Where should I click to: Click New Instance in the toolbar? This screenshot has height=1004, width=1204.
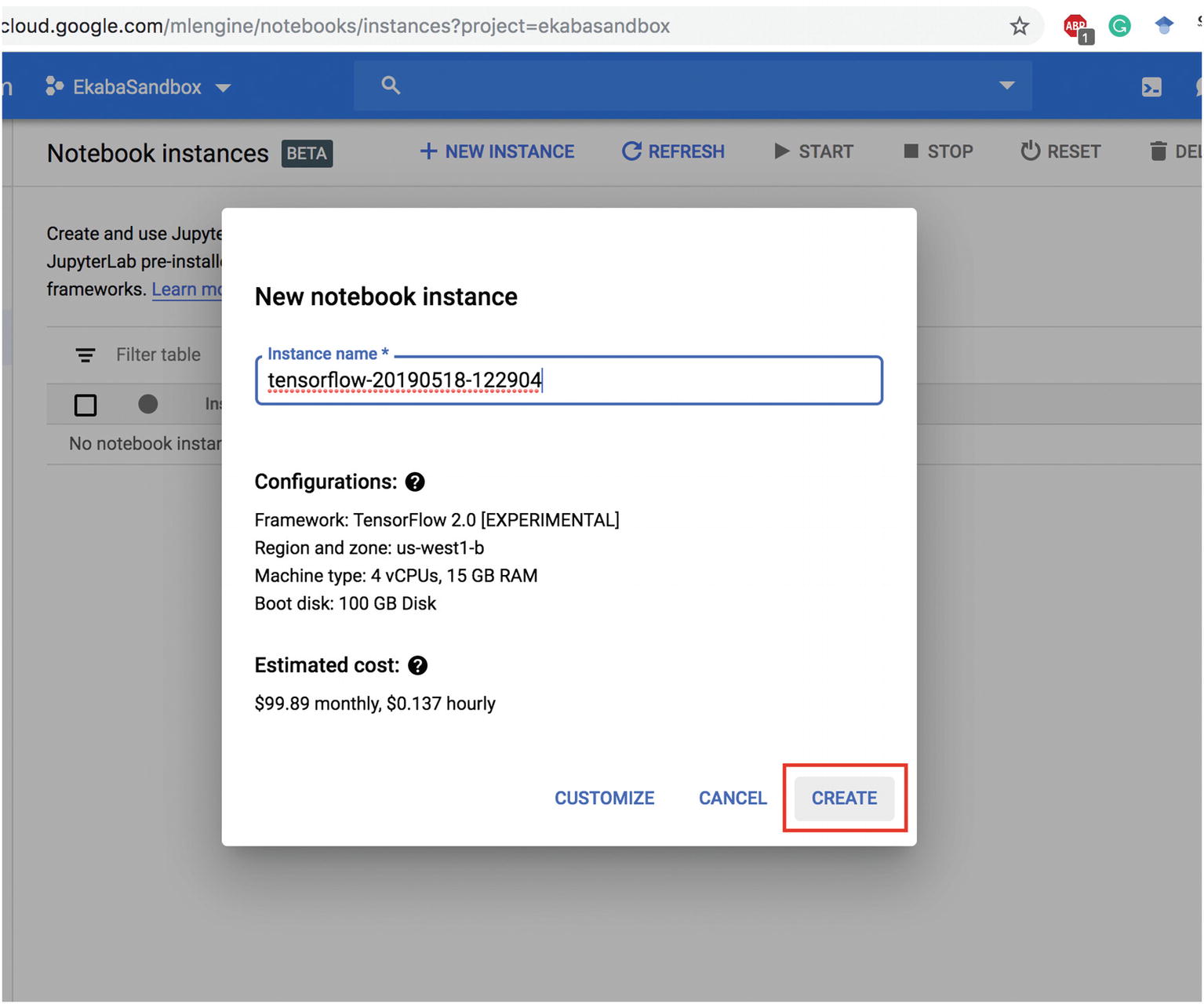coord(497,151)
